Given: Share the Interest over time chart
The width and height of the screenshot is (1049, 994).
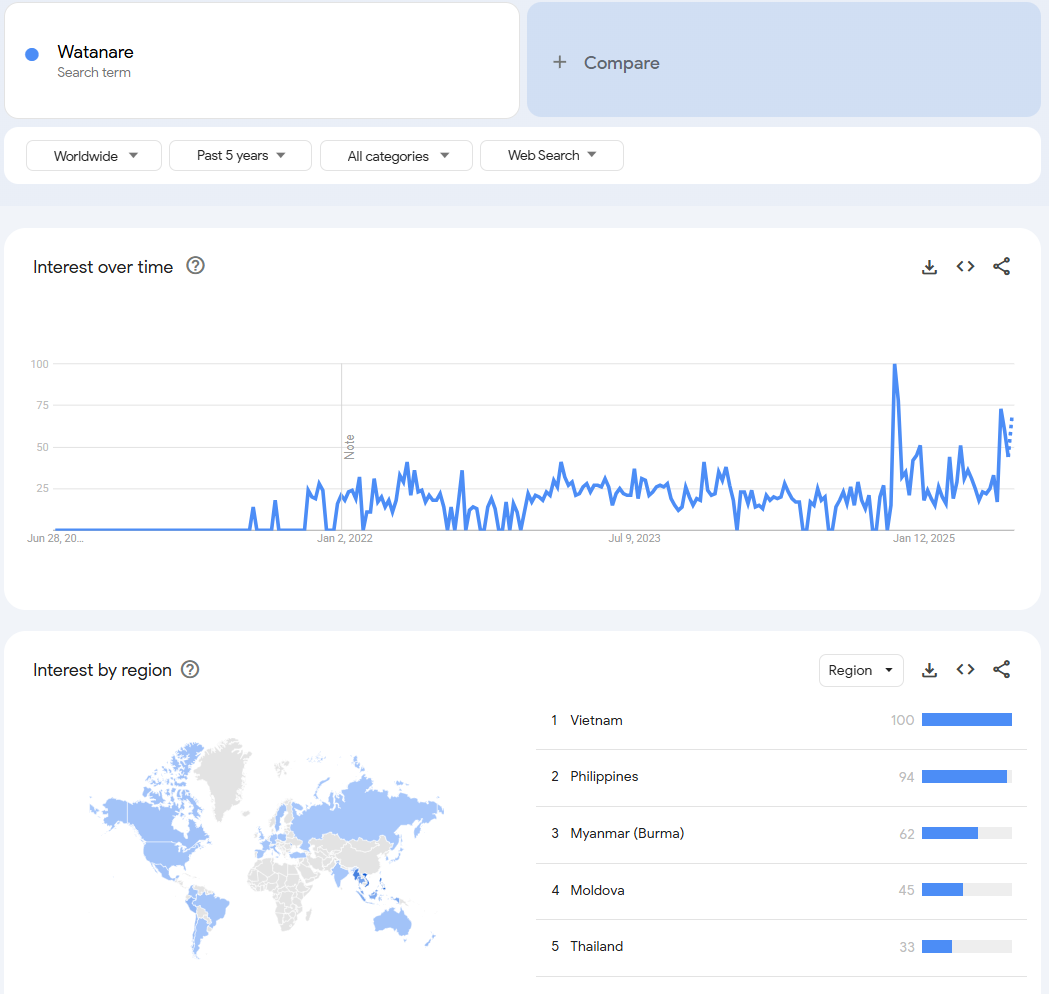Looking at the screenshot, I should 1002,267.
